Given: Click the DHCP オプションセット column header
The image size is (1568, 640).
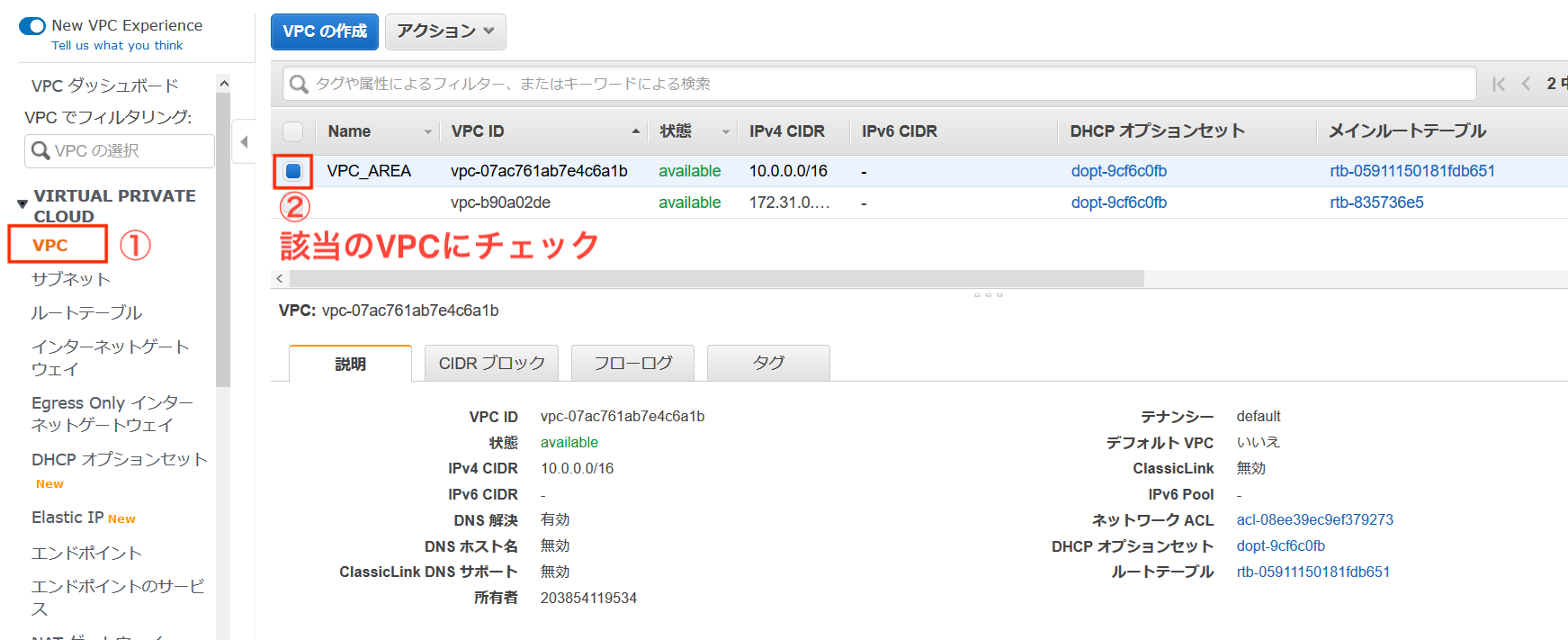Looking at the screenshot, I should point(1158,131).
